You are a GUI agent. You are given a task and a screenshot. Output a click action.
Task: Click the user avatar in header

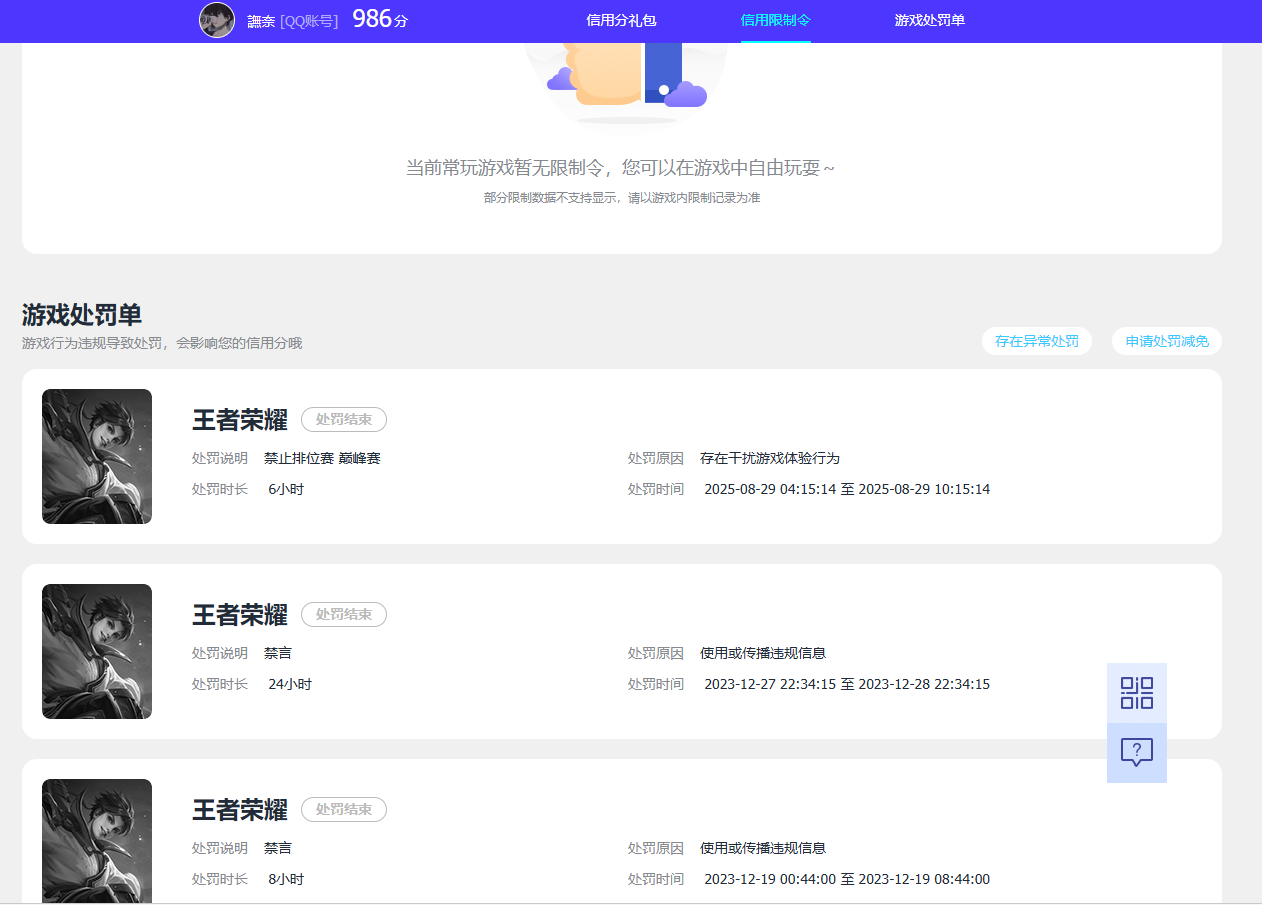pyautogui.click(x=217, y=20)
